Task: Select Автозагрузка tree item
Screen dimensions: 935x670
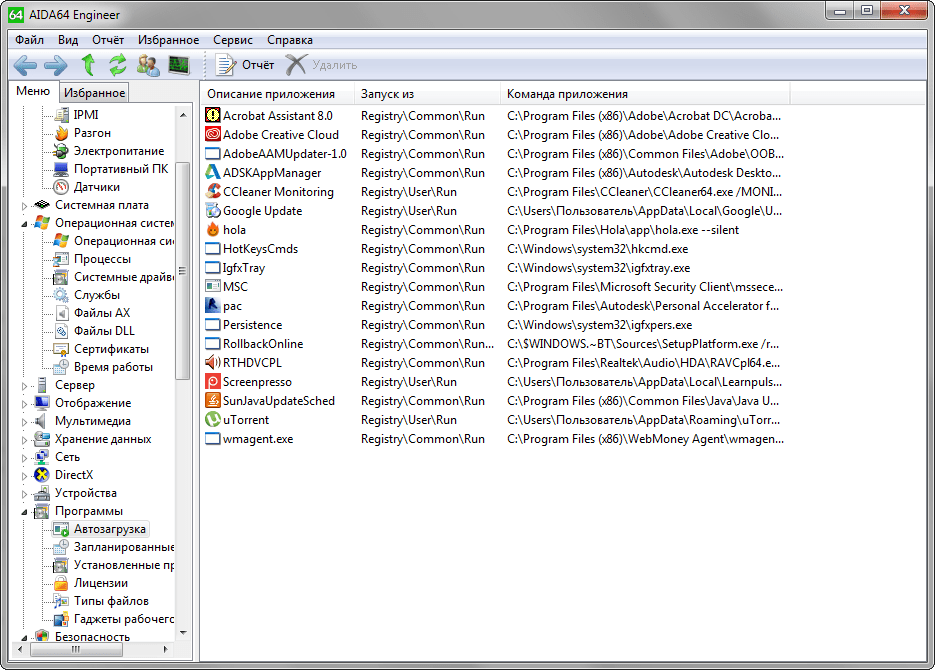Action: pos(110,529)
